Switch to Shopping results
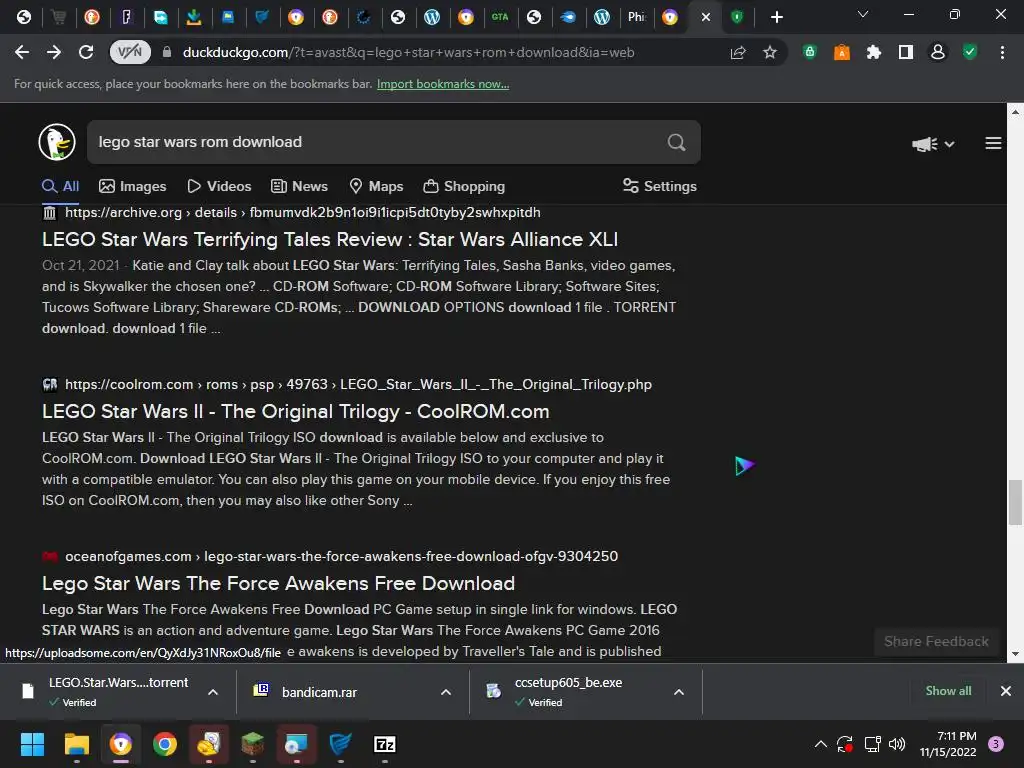This screenshot has height=768, width=1024. [x=464, y=186]
